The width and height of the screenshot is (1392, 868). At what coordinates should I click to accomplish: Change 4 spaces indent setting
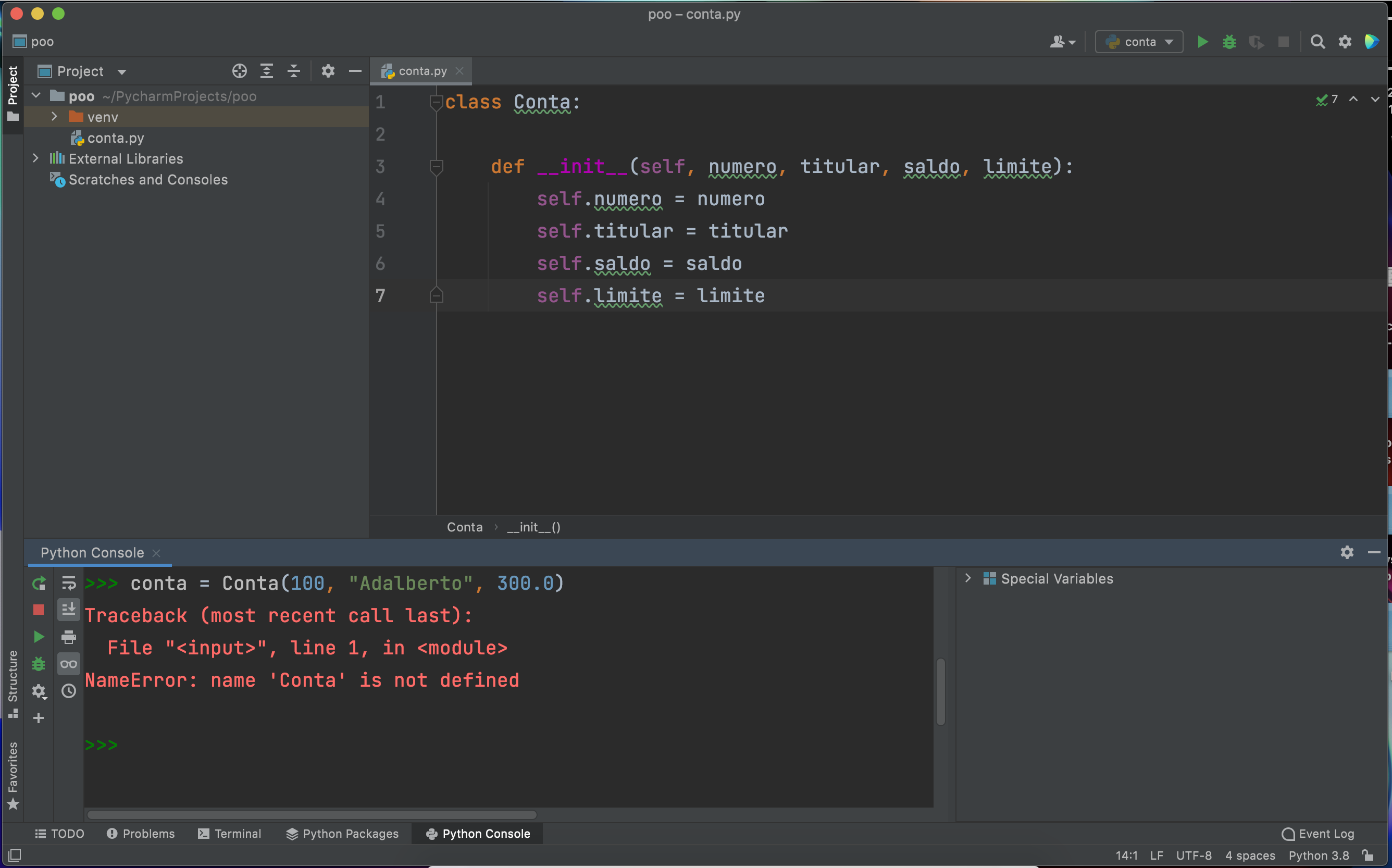tap(1250, 855)
